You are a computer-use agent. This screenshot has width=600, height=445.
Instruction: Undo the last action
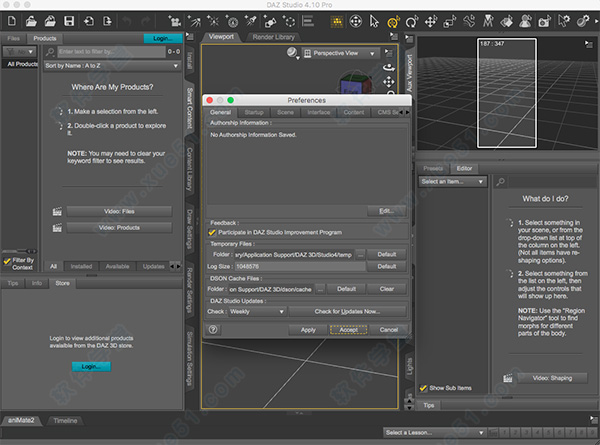127,21
